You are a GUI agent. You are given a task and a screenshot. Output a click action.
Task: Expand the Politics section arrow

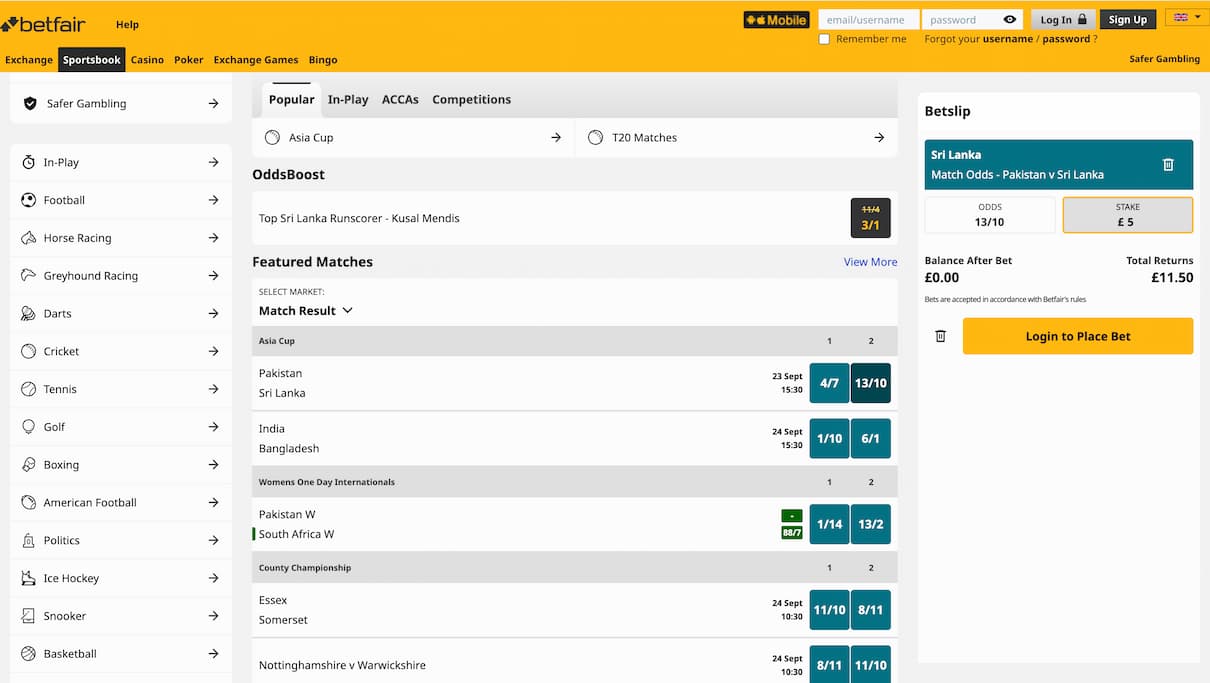pyautogui.click(x=213, y=540)
